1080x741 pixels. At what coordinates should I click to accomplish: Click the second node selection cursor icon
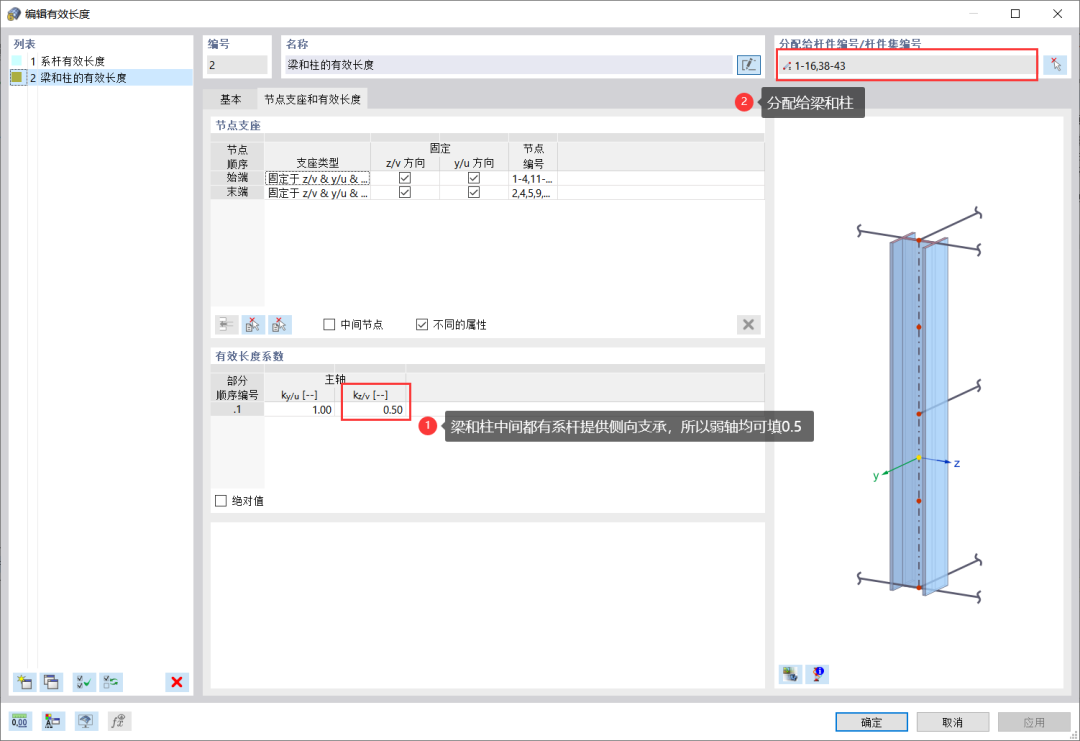tap(280, 324)
